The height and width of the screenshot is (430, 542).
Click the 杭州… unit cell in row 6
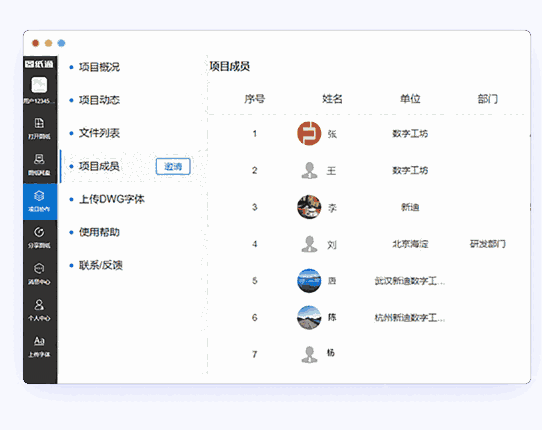click(x=410, y=317)
